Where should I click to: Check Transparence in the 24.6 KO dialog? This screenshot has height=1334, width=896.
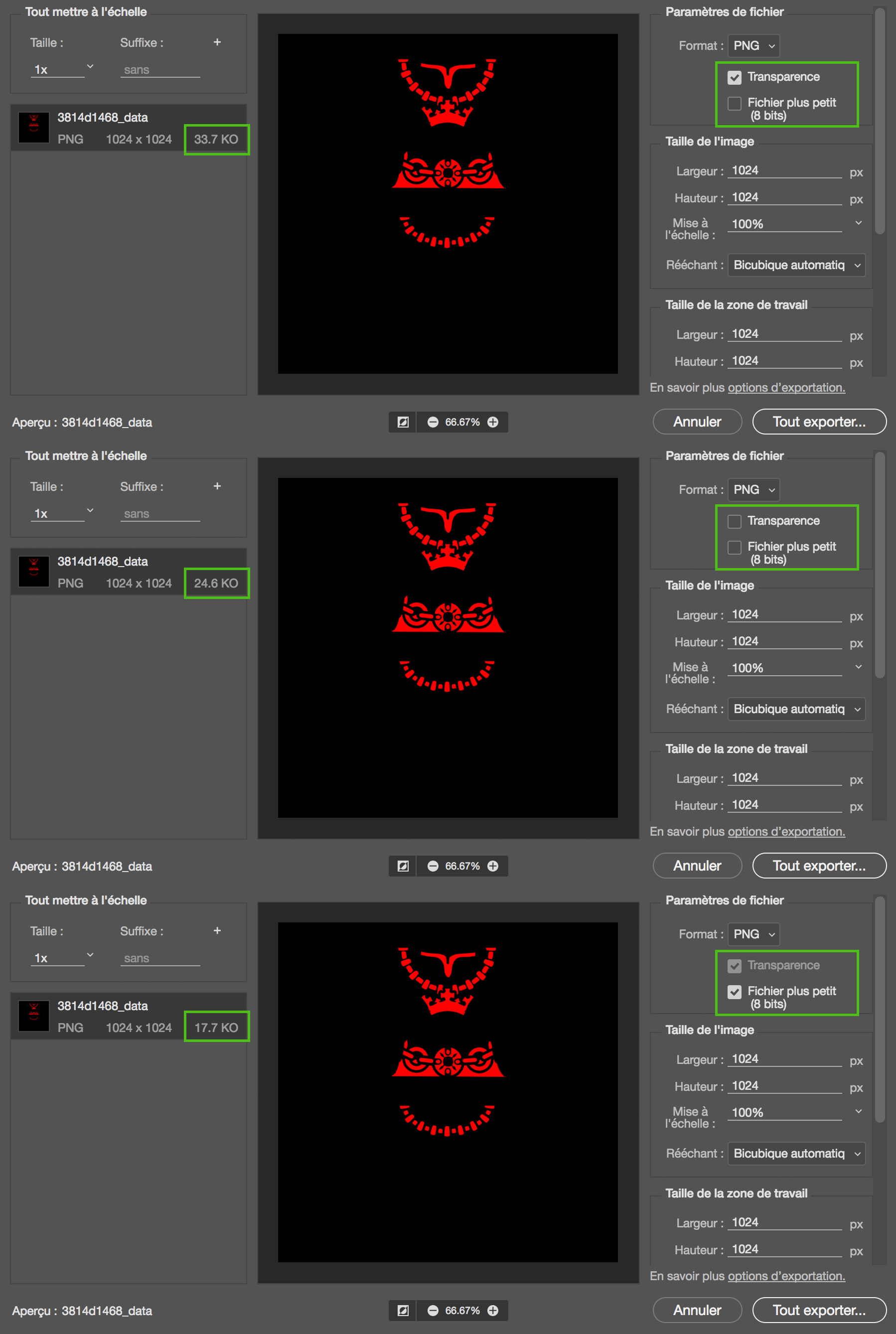(x=734, y=521)
